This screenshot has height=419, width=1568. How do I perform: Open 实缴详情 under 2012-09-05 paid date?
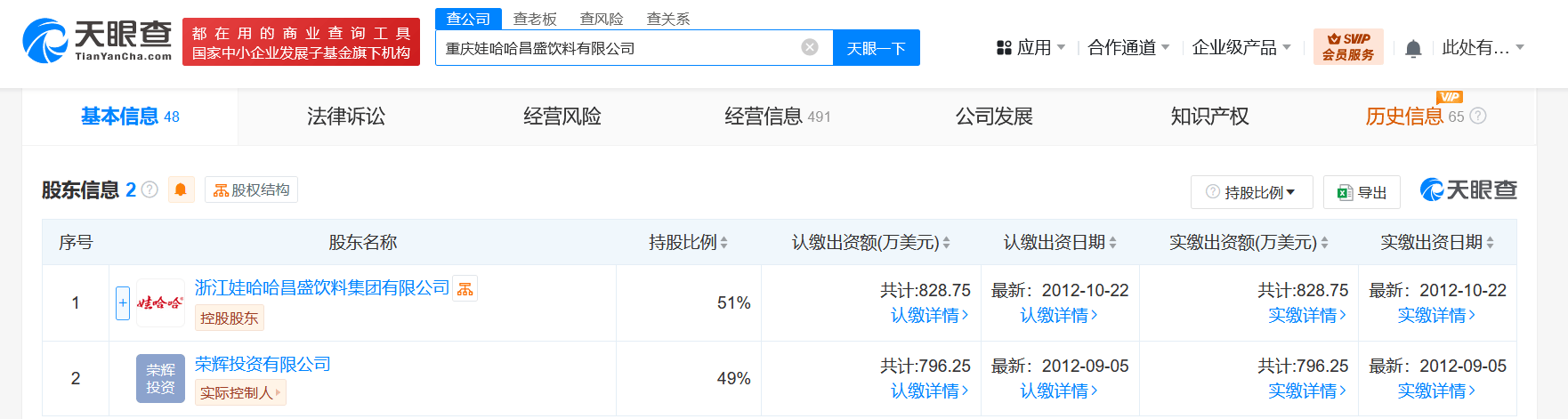(1437, 391)
